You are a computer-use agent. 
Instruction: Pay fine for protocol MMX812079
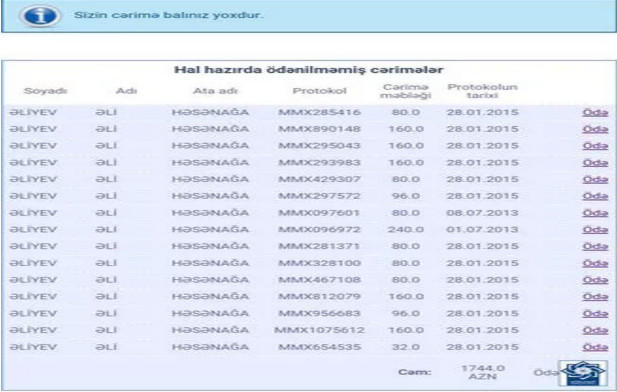coord(595,297)
